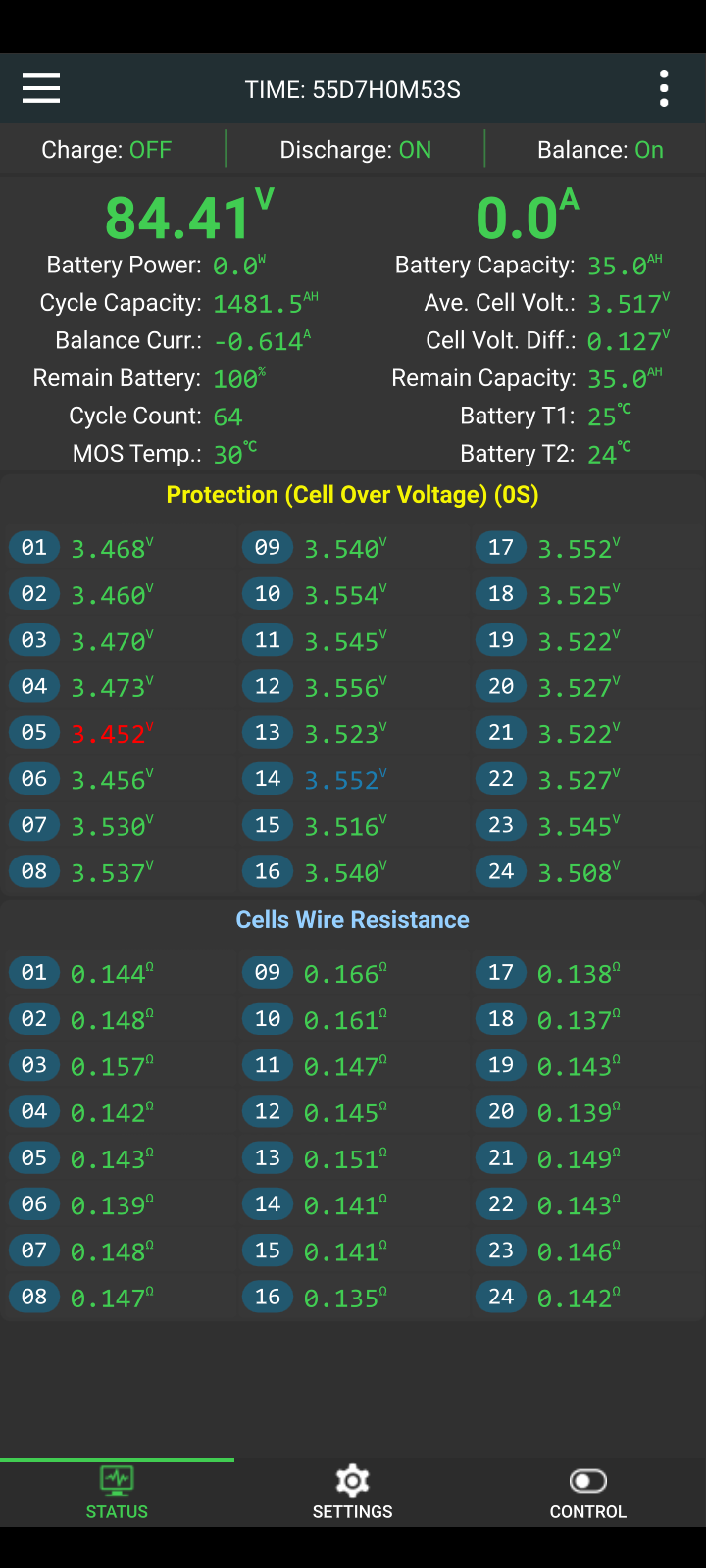Switch to the CONTROL tab

pyautogui.click(x=588, y=1494)
